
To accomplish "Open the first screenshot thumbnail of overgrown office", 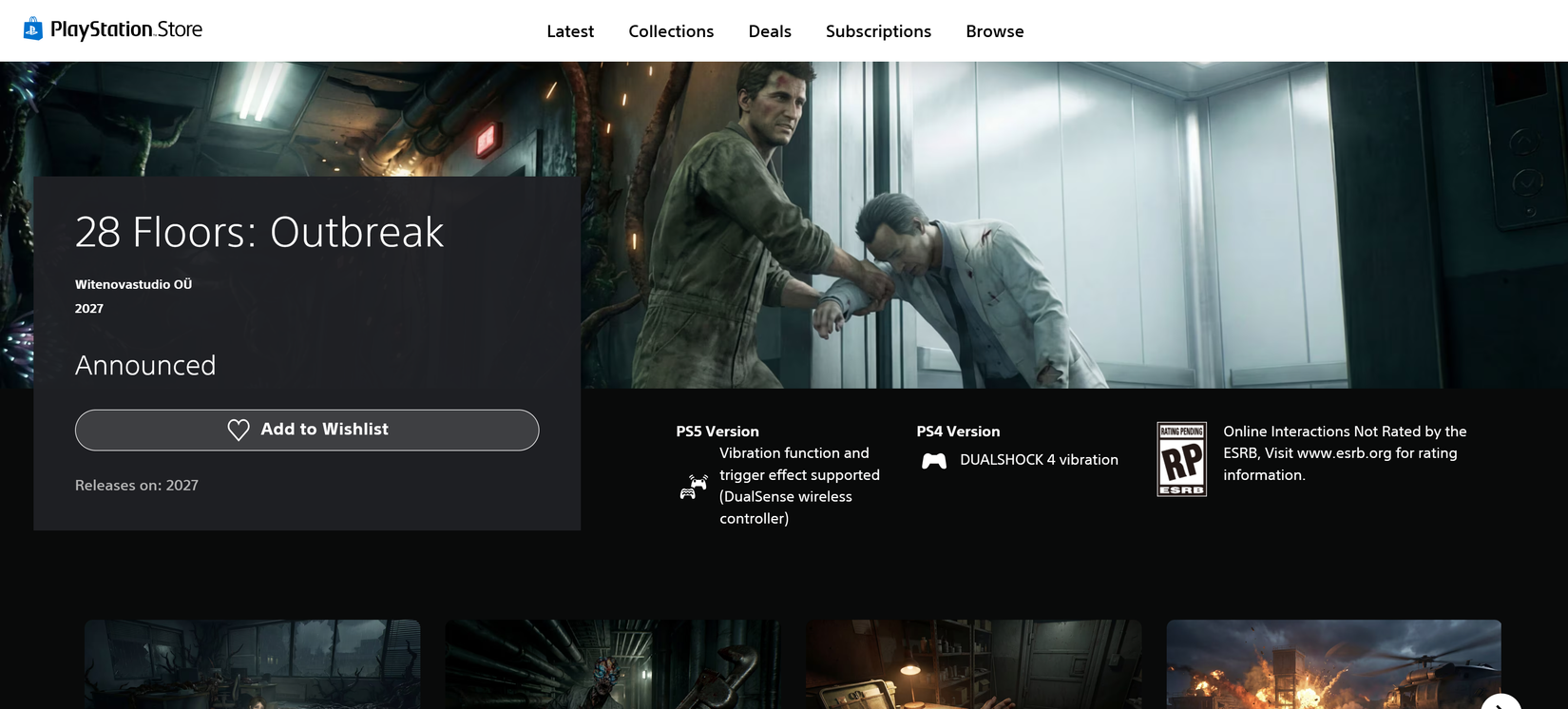I will coord(252,664).
